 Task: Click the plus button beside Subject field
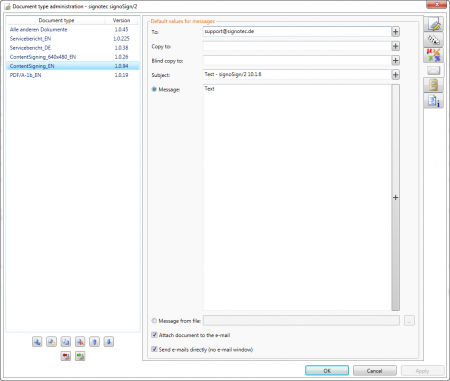(x=395, y=75)
